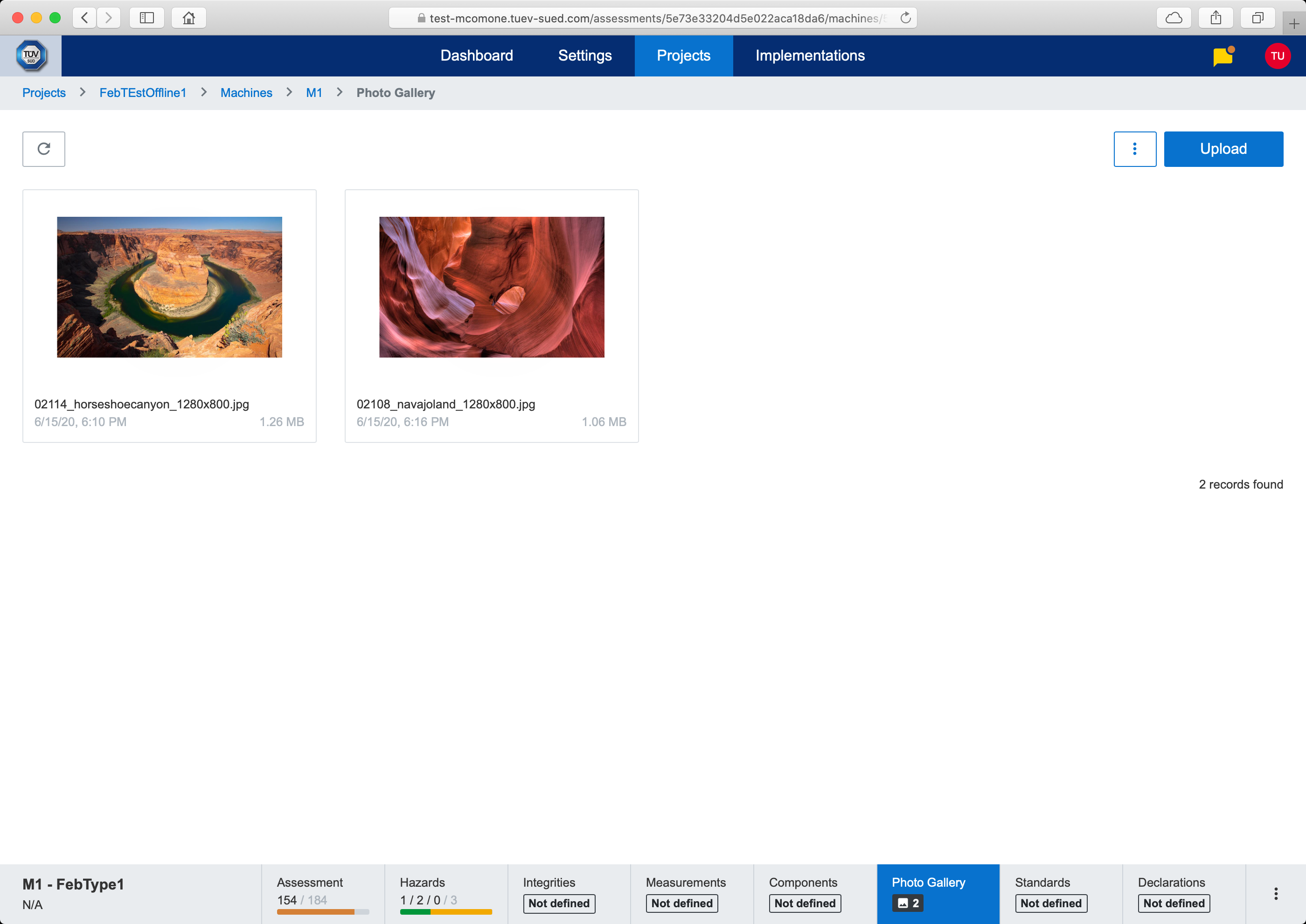Click the yellow notifications chat icon
The image size is (1306, 924).
1223,56
